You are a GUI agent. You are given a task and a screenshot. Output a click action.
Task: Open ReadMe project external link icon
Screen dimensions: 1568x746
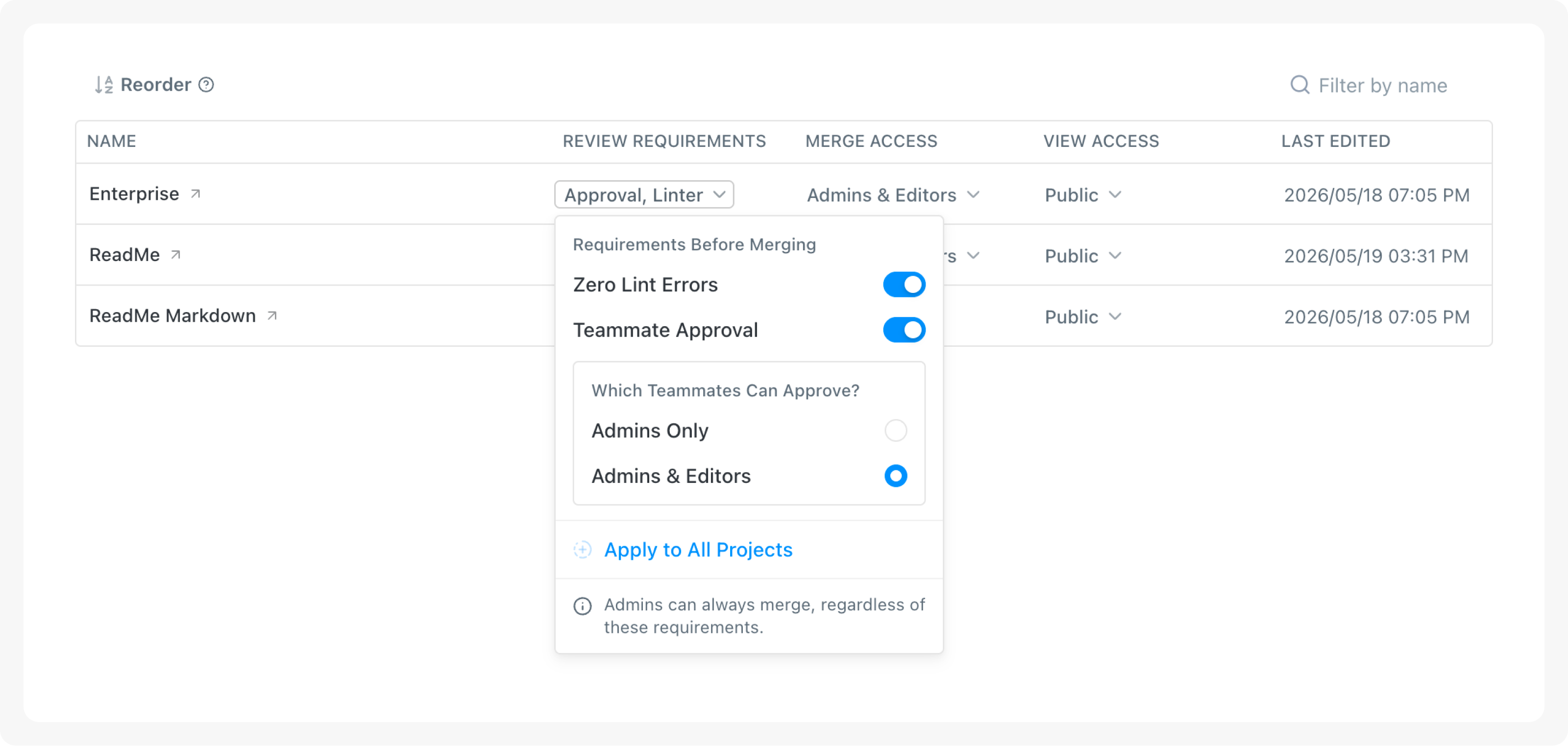176,255
